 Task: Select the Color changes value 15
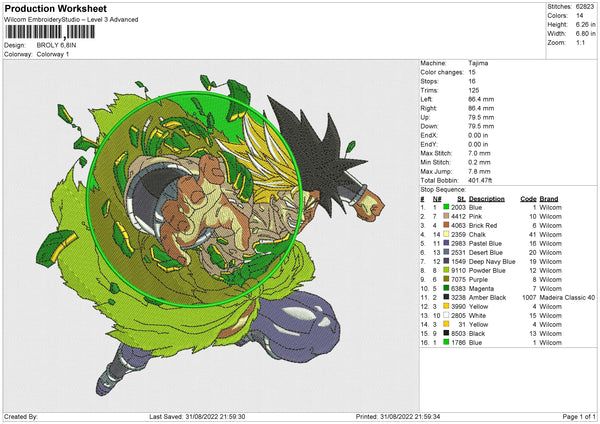pos(472,72)
